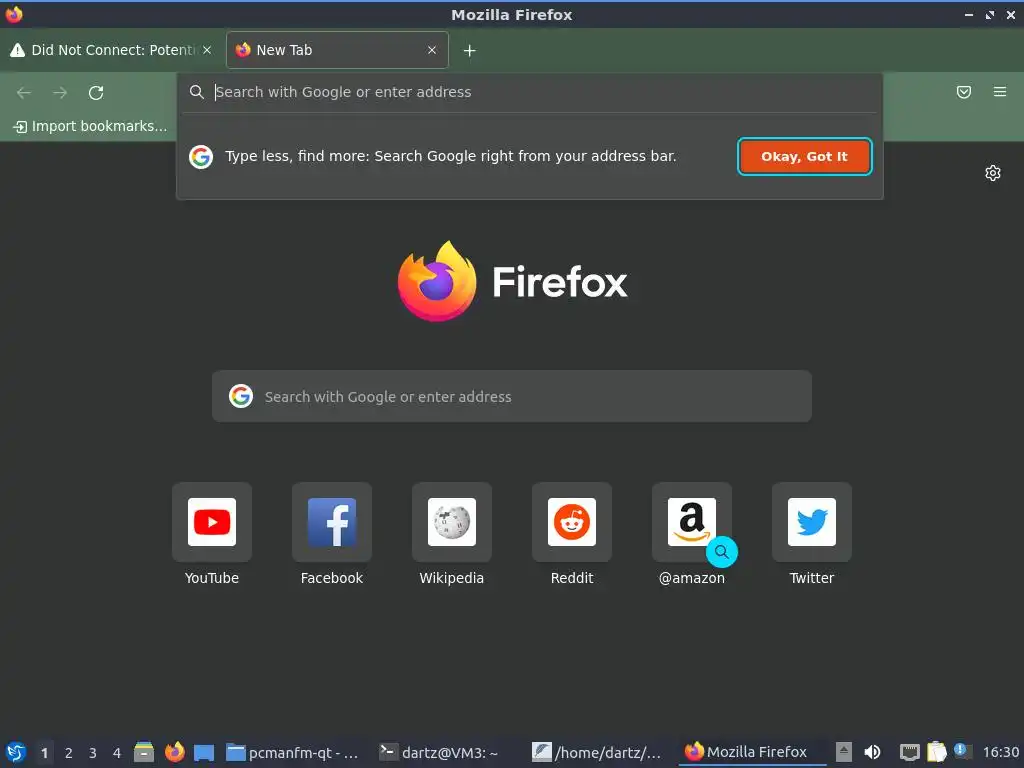Click the back navigation arrow
This screenshot has width=1024, height=768.
24,93
